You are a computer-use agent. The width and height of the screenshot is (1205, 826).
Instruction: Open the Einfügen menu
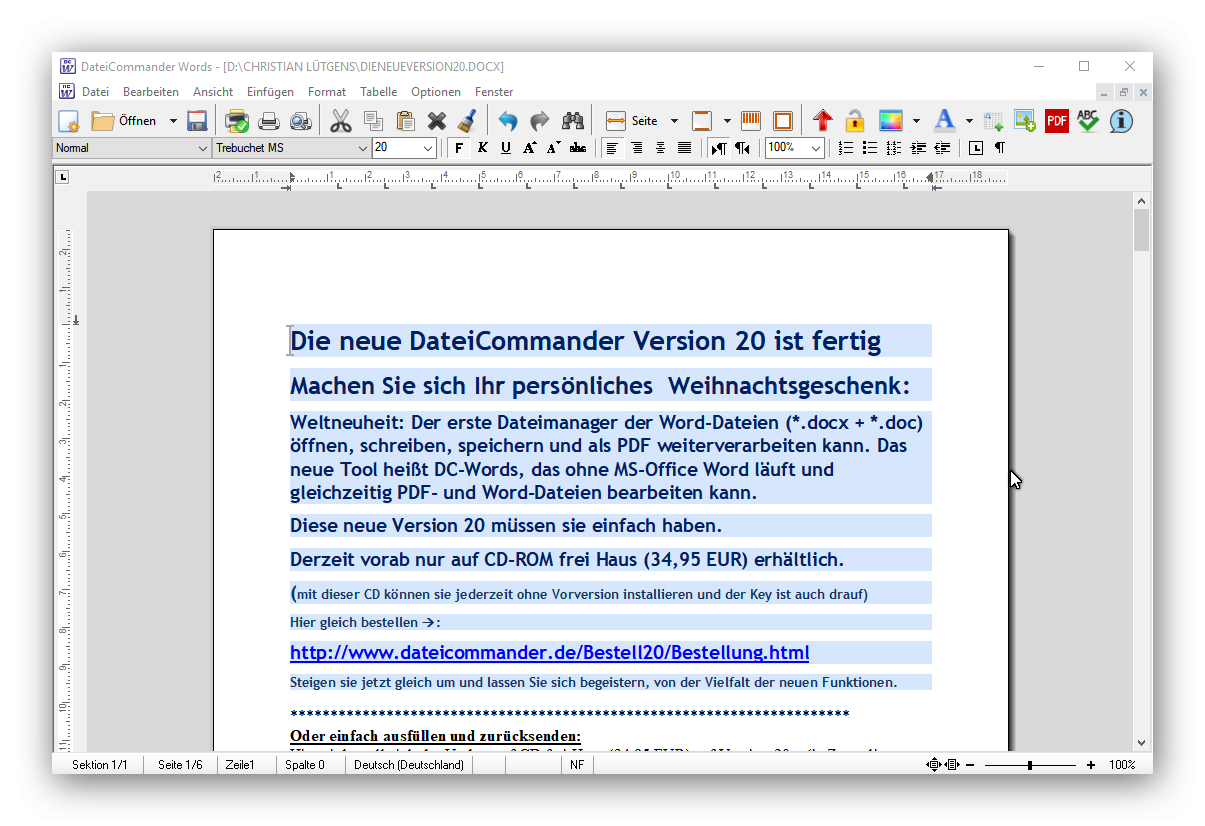(270, 92)
